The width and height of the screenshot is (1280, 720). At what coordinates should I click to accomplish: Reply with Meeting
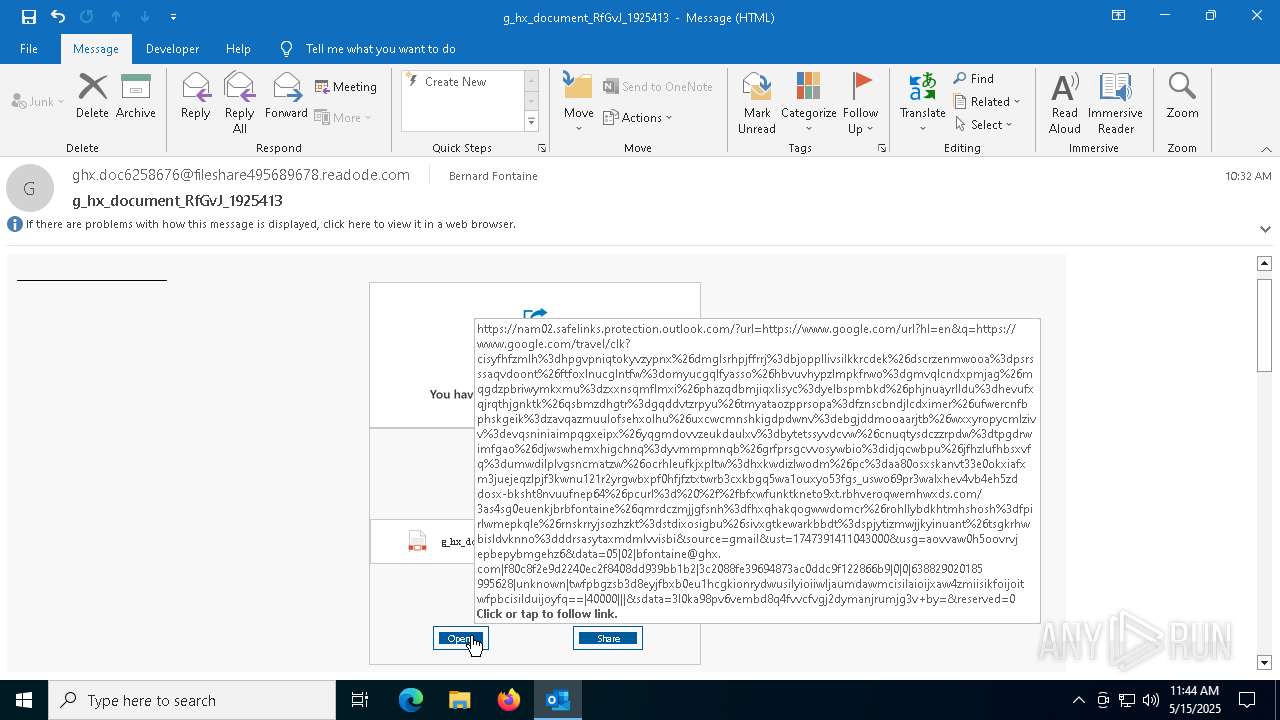(346, 87)
